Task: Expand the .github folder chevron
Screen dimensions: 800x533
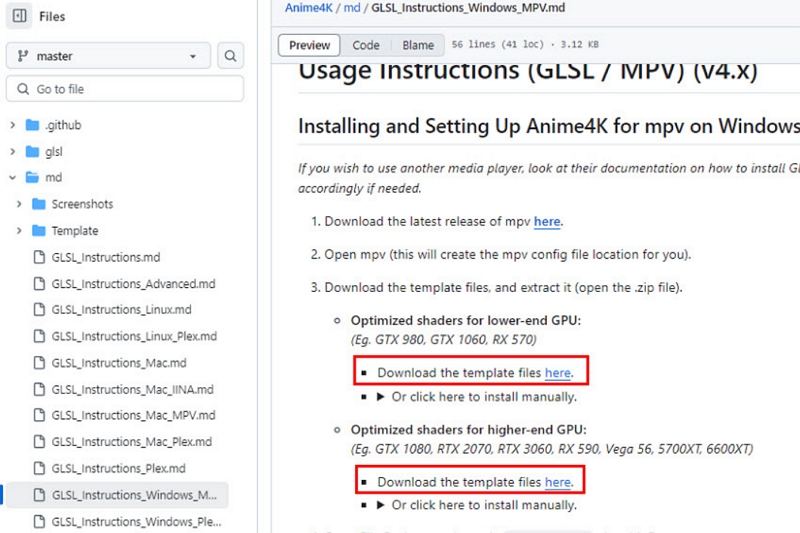Action: pyautogui.click(x=13, y=125)
